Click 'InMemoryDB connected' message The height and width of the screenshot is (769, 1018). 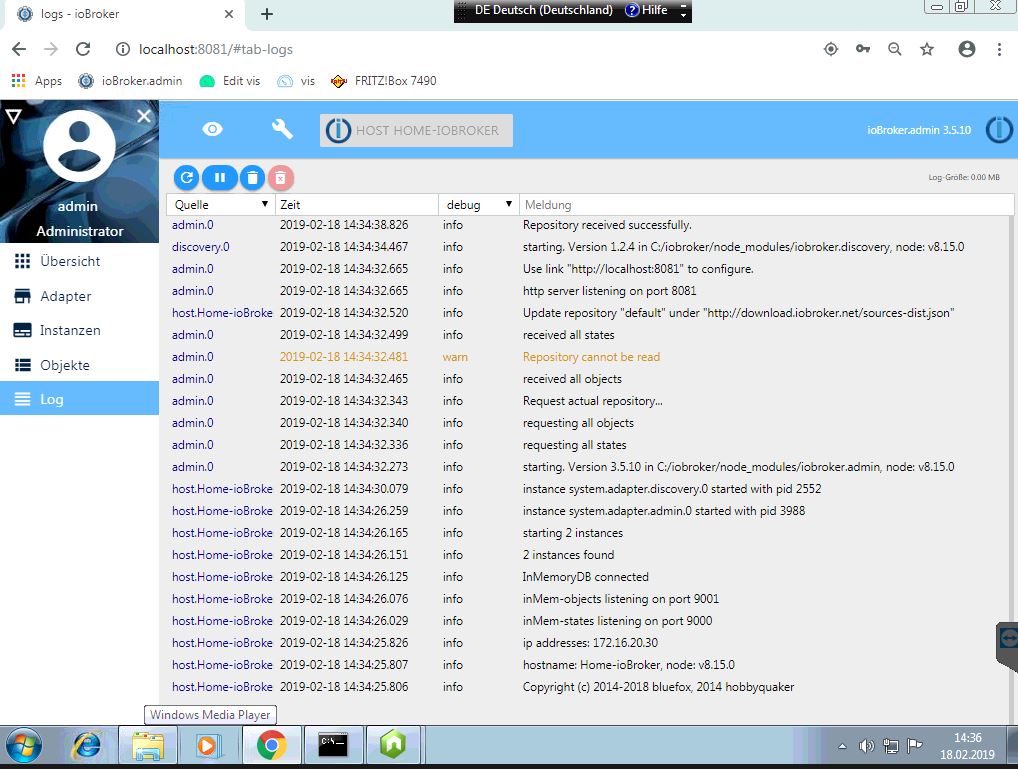point(586,577)
